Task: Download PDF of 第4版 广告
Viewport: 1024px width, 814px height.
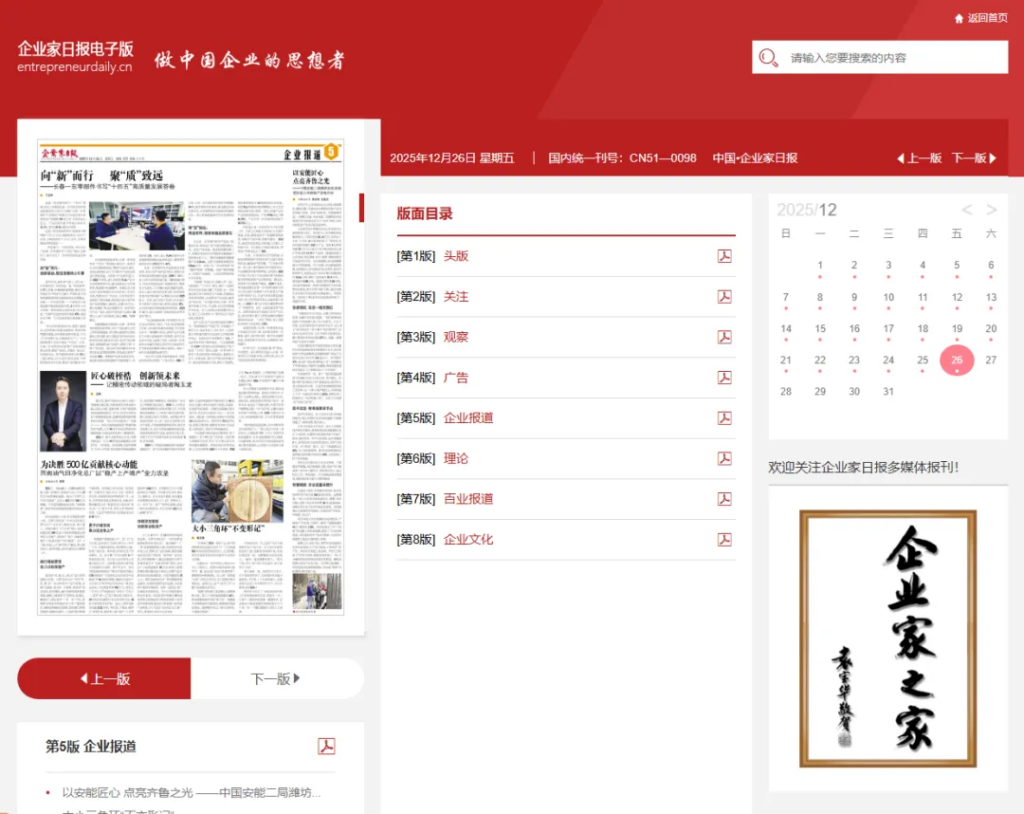Action: point(724,377)
